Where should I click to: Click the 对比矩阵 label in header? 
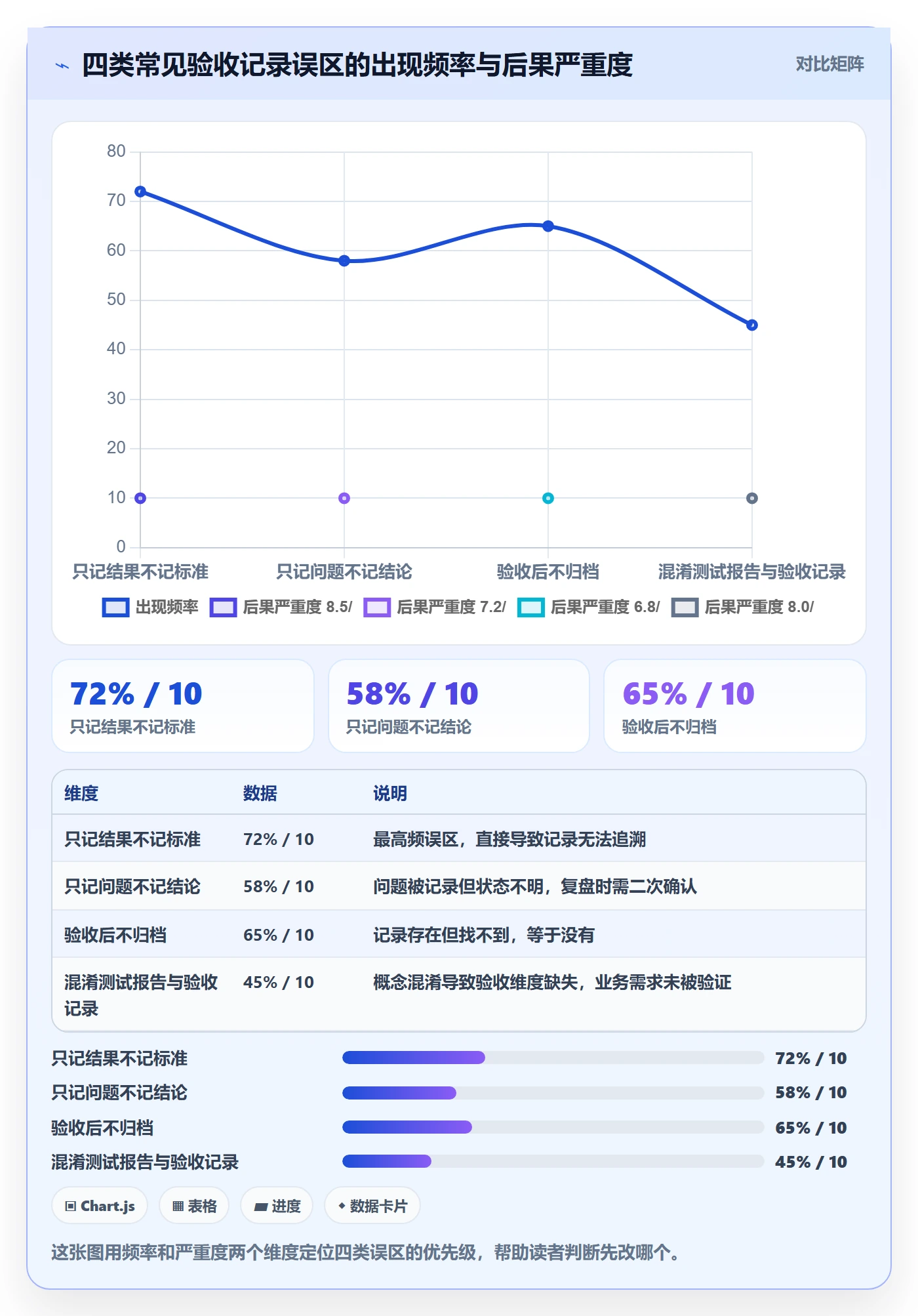coord(829,64)
